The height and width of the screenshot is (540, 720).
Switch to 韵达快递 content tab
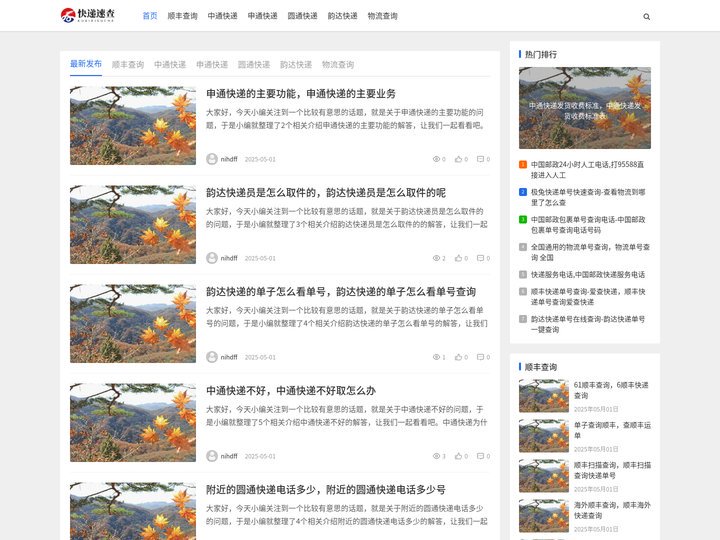coord(296,65)
